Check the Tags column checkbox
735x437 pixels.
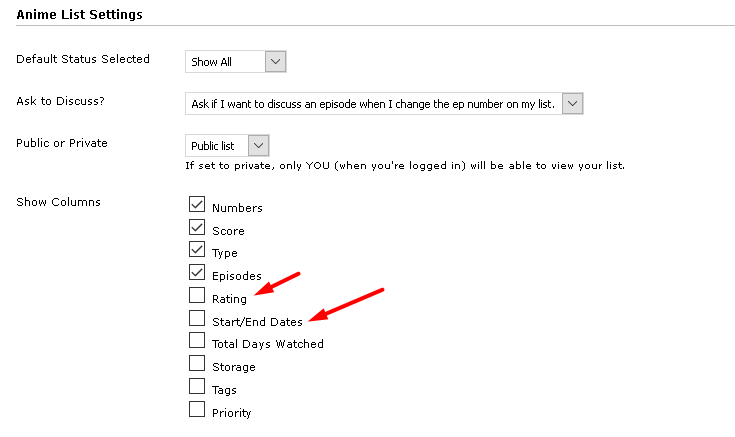(197, 386)
